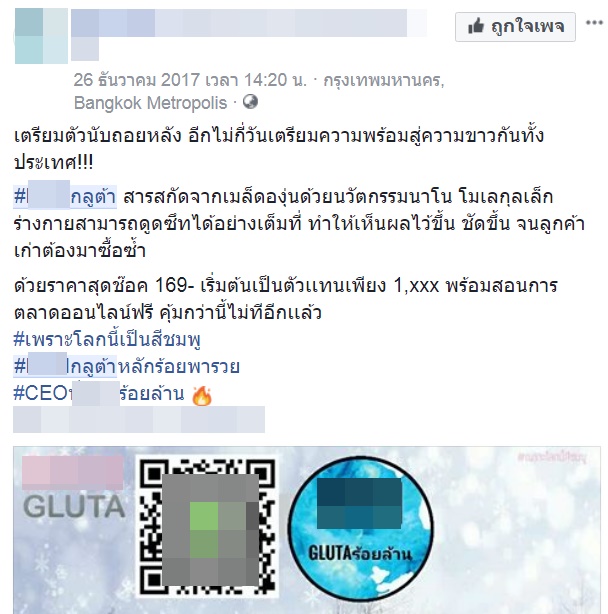
Task: Open the blurred page profile picture
Action: pyautogui.click(x=41, y=36)
